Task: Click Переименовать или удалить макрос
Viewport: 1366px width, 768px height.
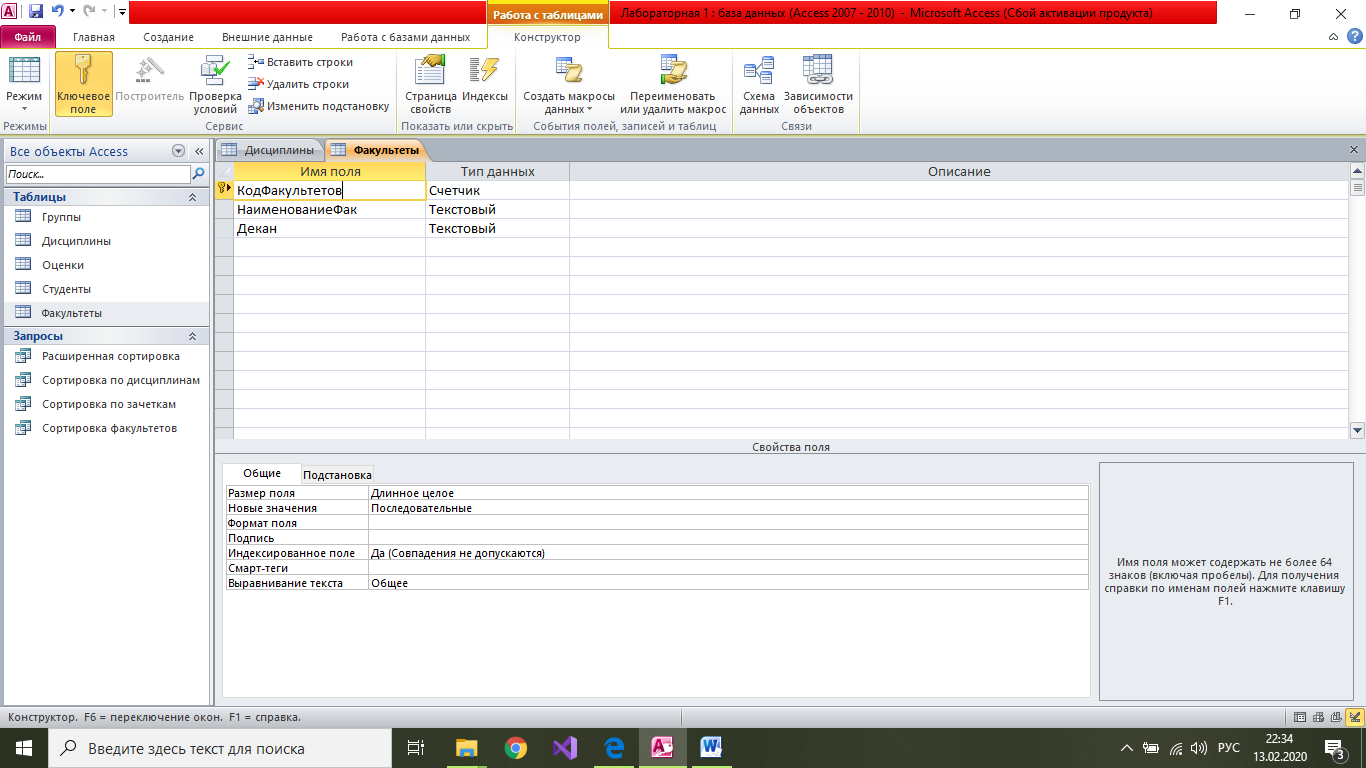Action: point(673,84)
